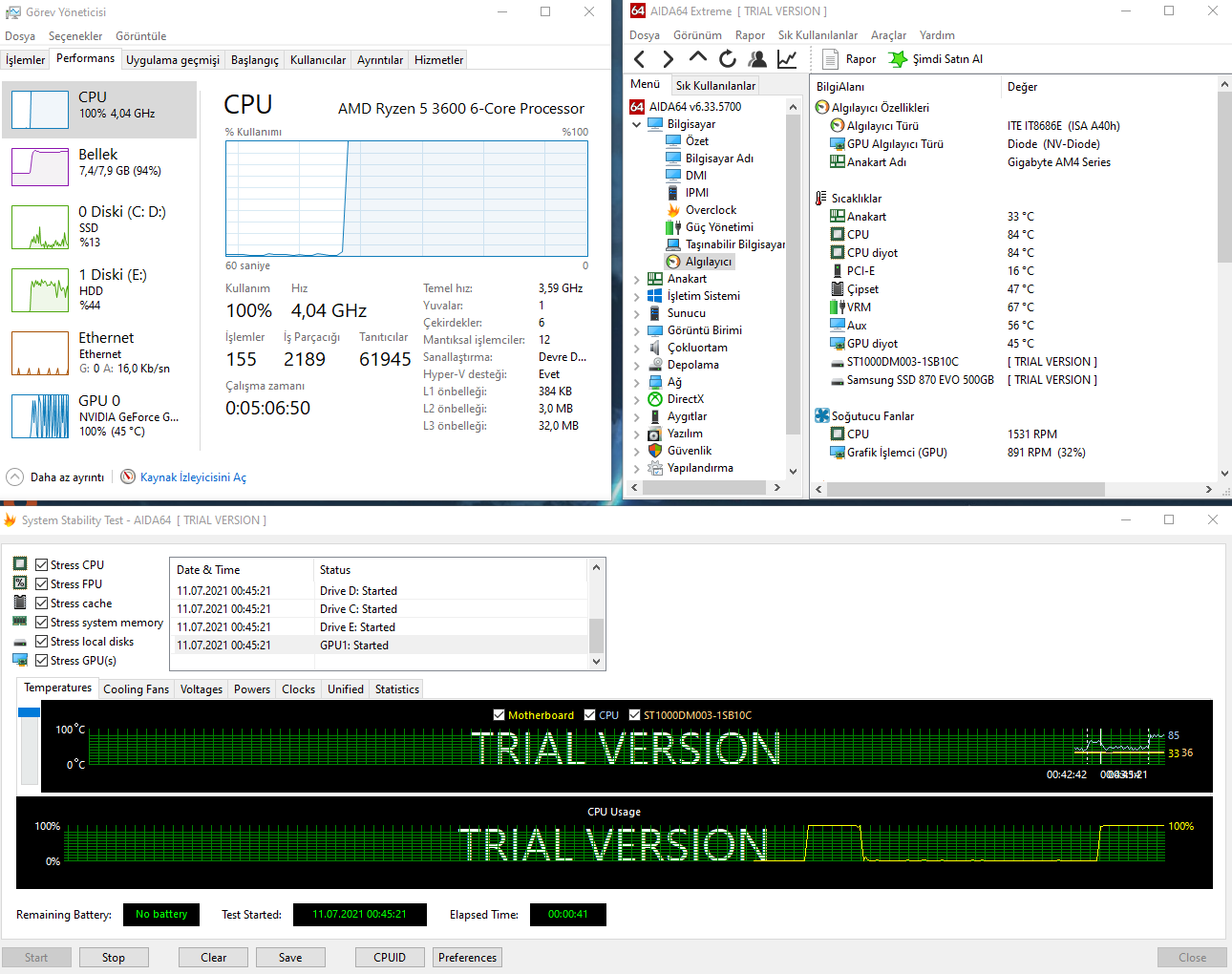Select the Güç Yönetimi battery icon
The image size is (1232, 974).
[673, 227]
